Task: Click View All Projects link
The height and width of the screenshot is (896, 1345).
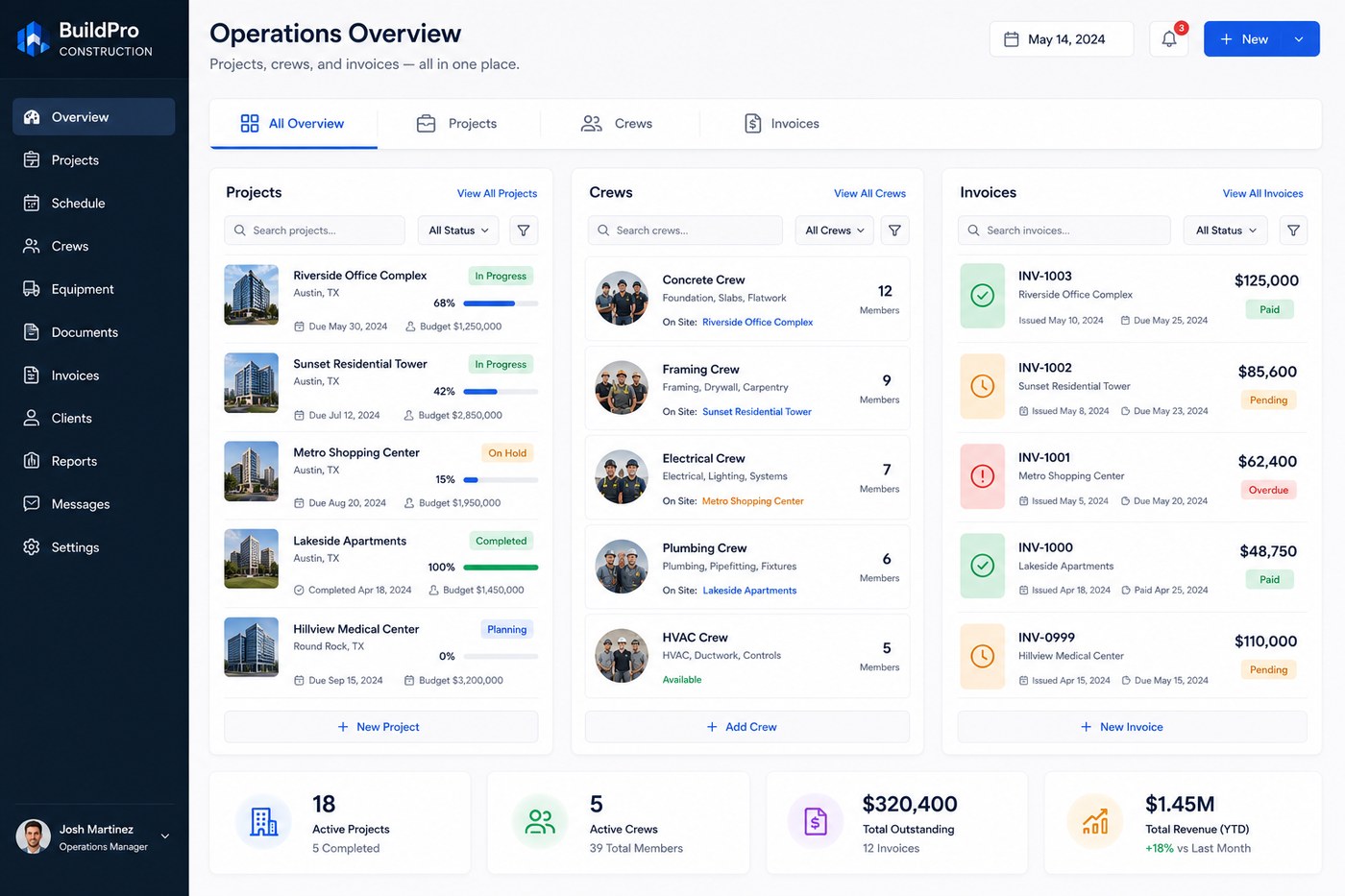Action: (x=497, y=193)
